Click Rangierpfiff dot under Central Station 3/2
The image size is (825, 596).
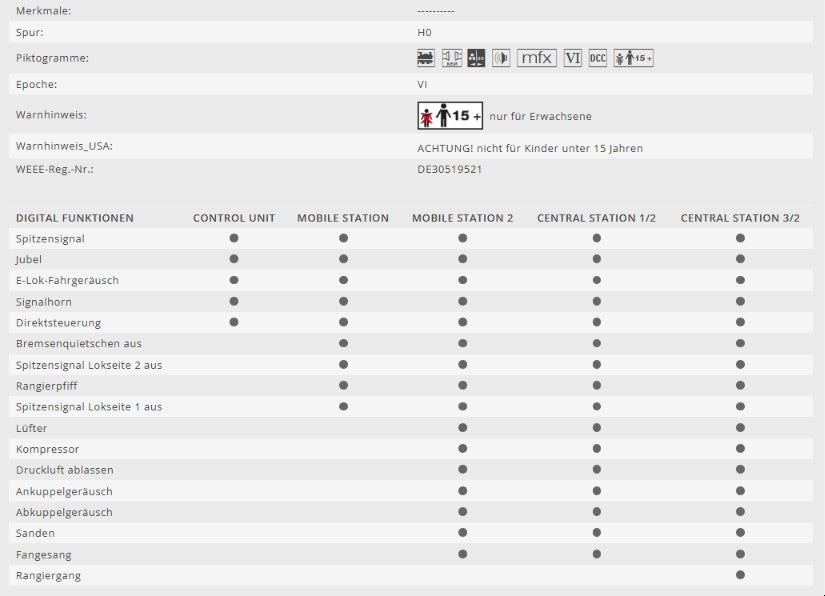click(740, 386)
